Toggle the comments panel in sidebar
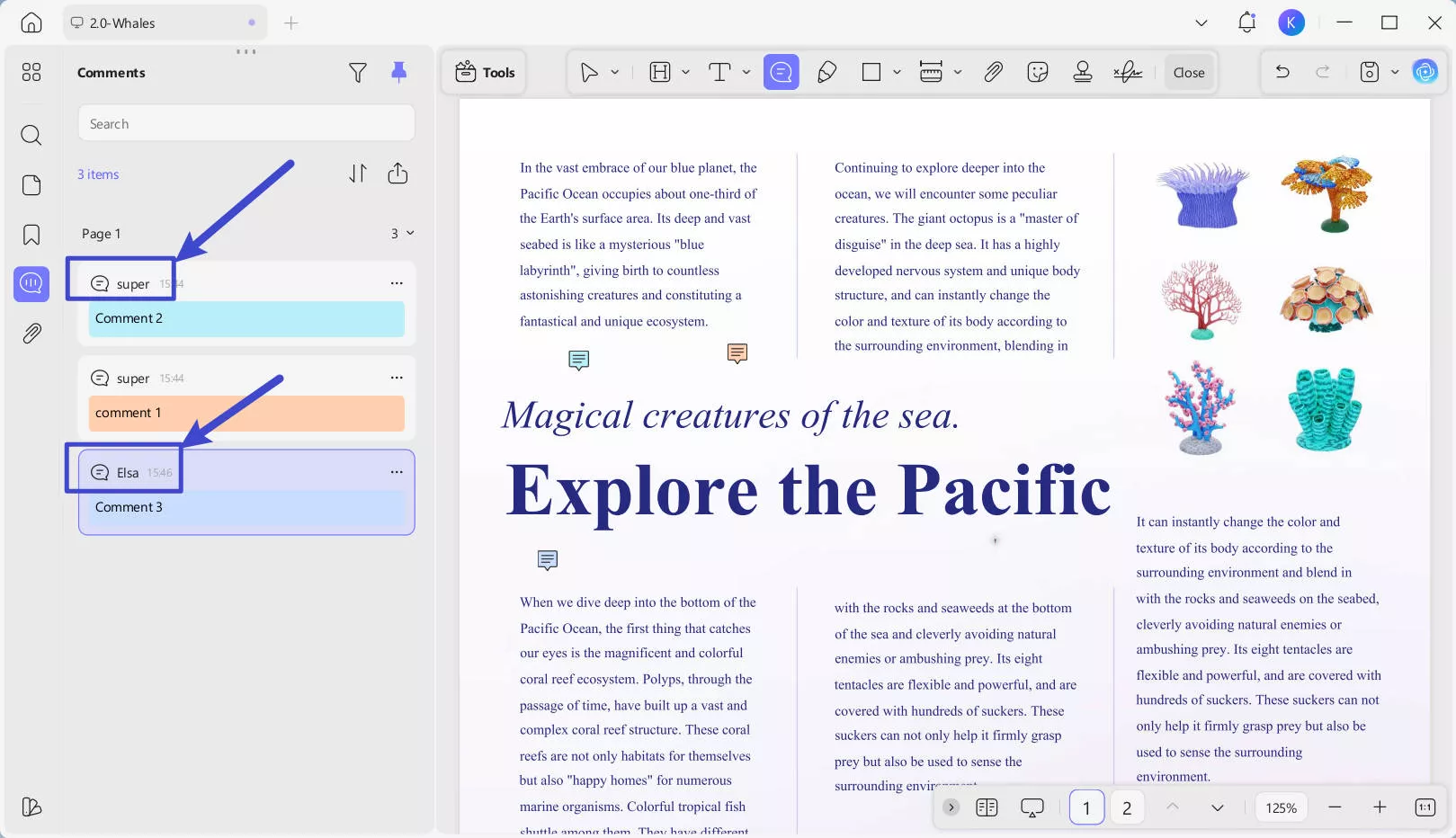Image resolution: width=1456 pixels, height=838 pixels. pos(31,284)
